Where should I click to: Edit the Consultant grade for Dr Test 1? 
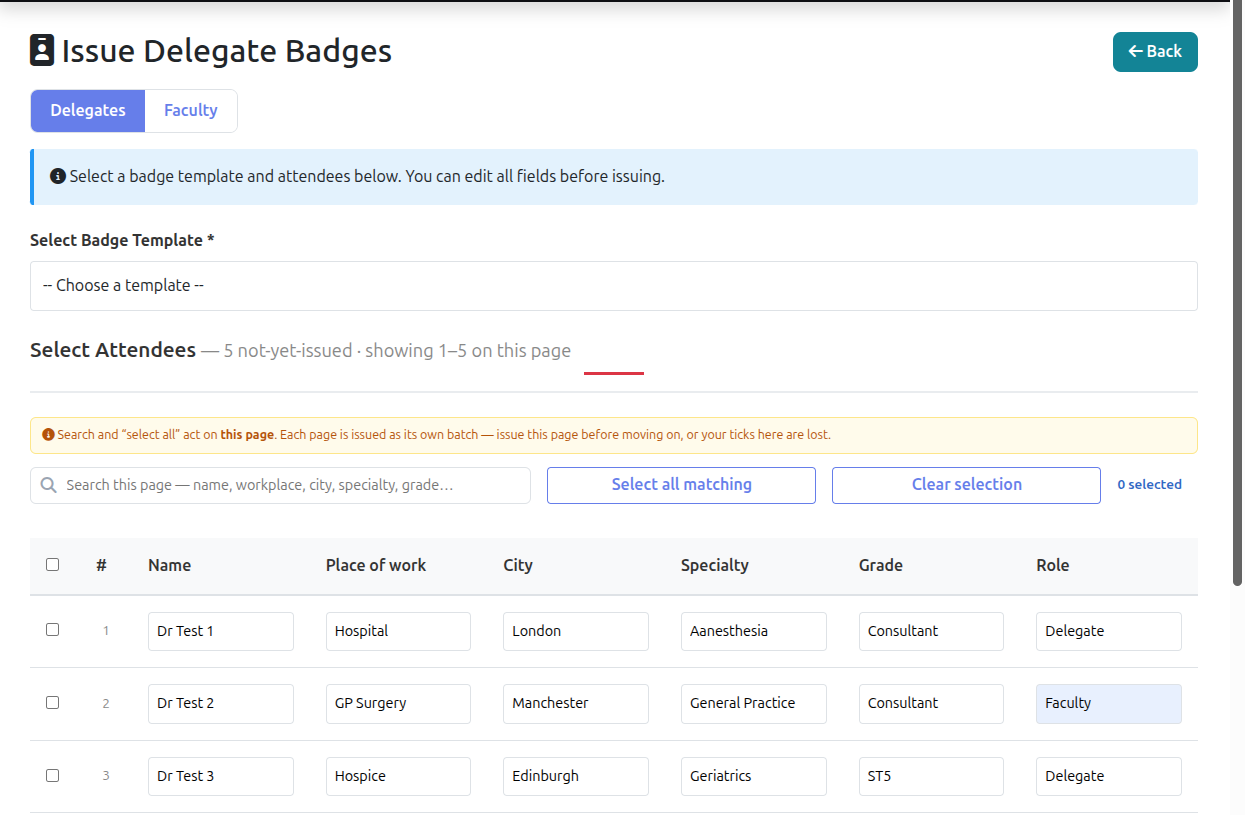coord(931,632)
